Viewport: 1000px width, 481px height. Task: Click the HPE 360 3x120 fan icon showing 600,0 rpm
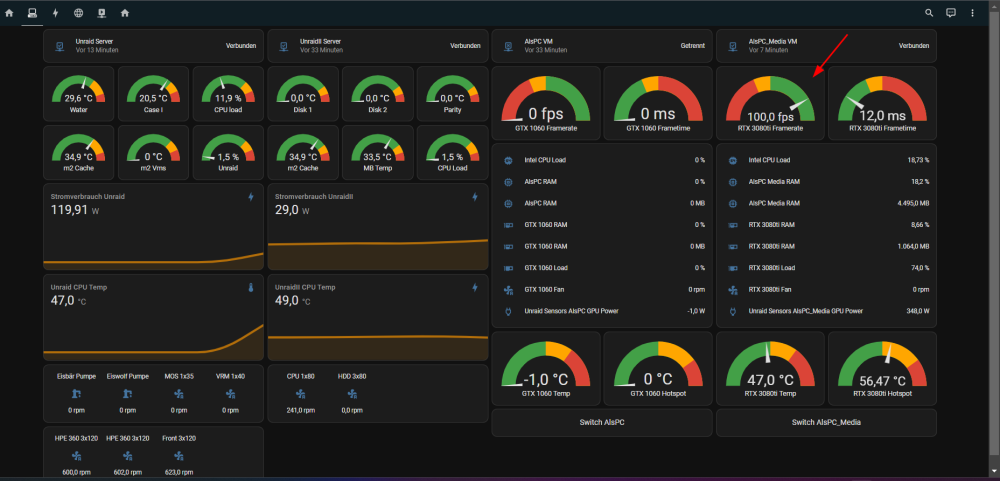coord(78,455)
